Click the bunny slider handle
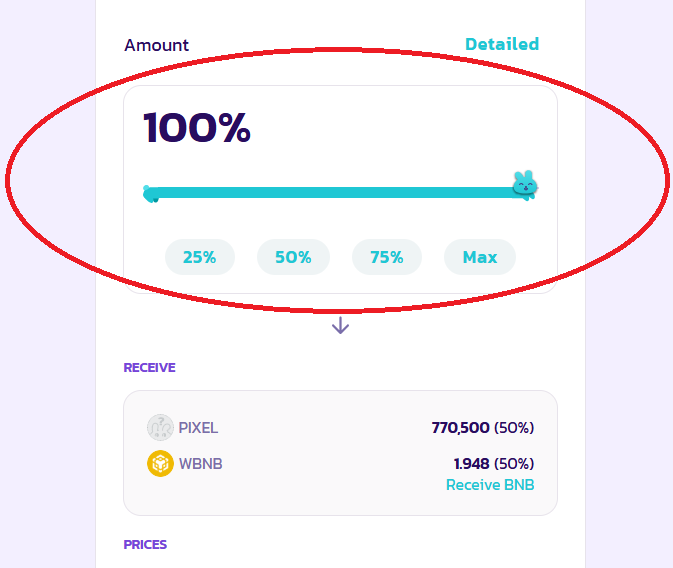Viewport: 673px width, 568px height. pyautogui.click(x=525, y=185)
